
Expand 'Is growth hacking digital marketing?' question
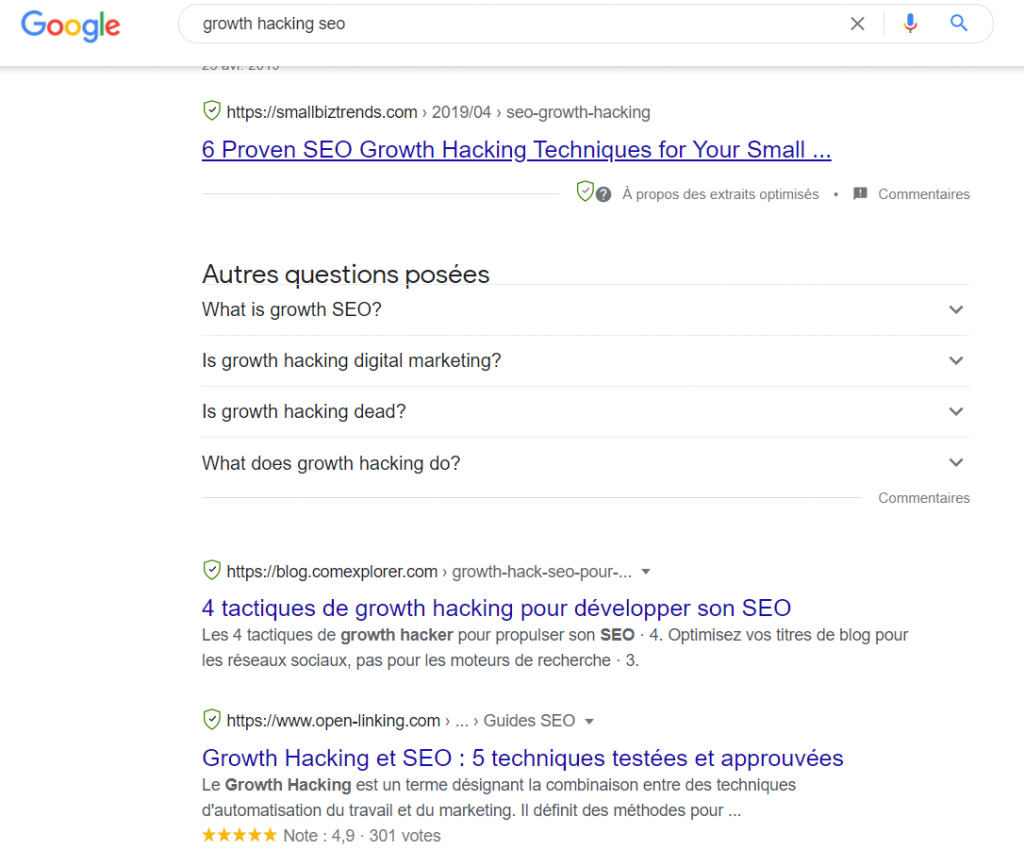pyautogui.click(x=586, y=360)
